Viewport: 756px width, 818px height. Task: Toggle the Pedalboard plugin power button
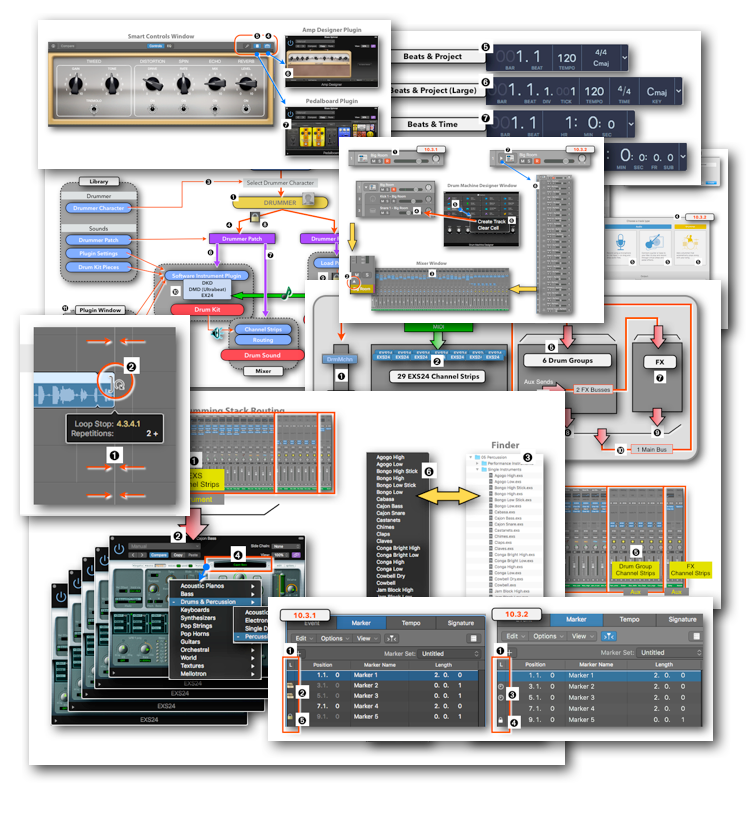(x=291, y=114)
